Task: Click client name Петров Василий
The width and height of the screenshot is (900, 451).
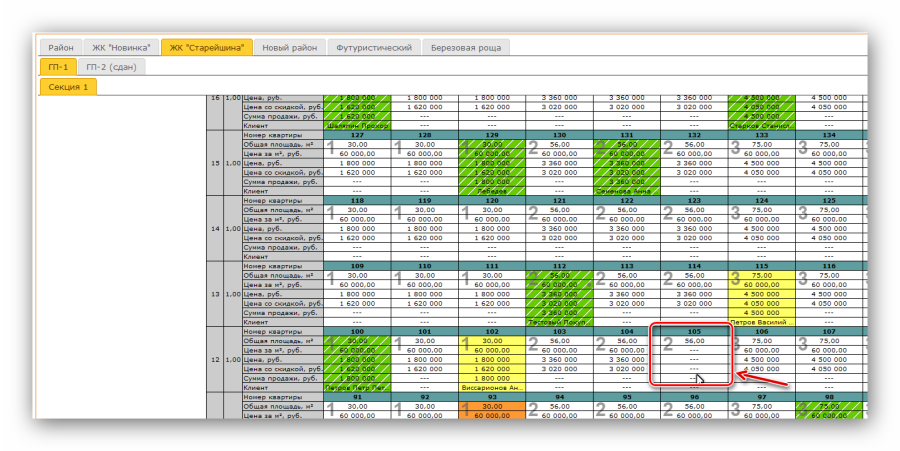Action: [761, 322]
